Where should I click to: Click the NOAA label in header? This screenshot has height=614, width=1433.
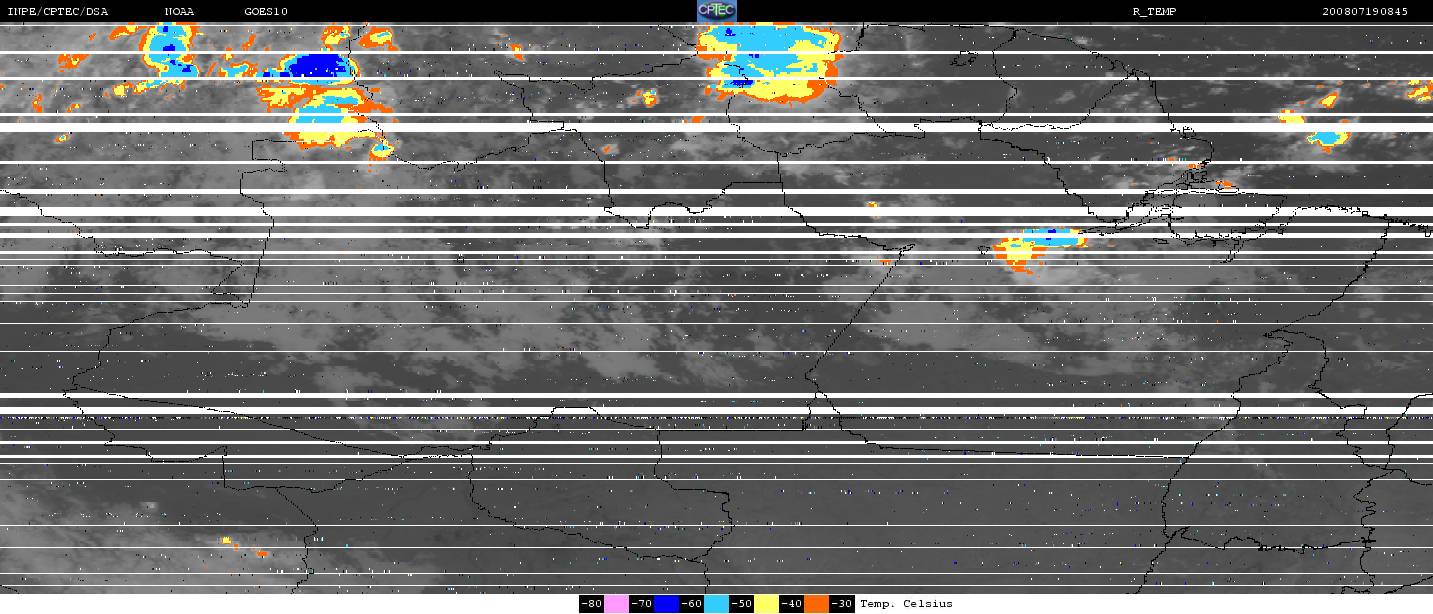180,12
